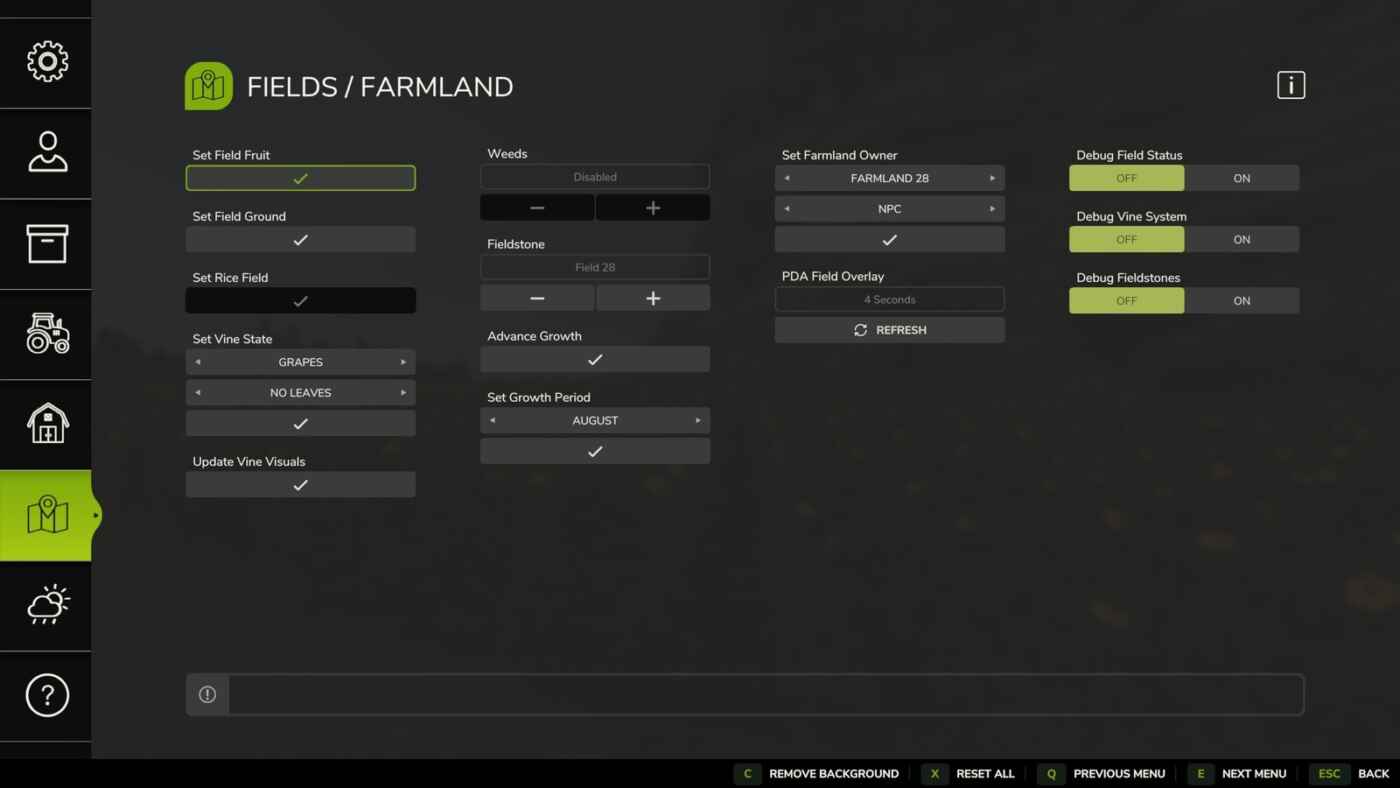Image resolution: width=1400 pixels, height=788 pixels.
Task: Select the map fields sidebar tab
Action: (x=46, y=515)
